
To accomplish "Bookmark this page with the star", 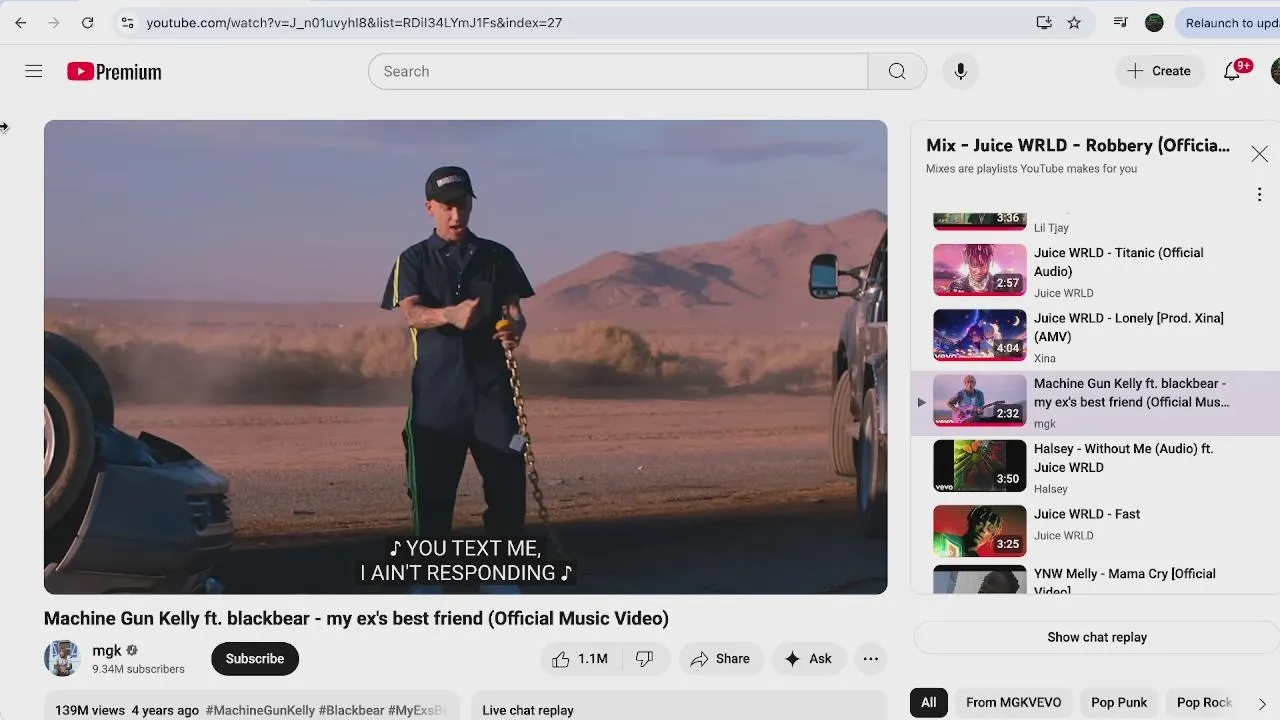I will coord(1074,22).
